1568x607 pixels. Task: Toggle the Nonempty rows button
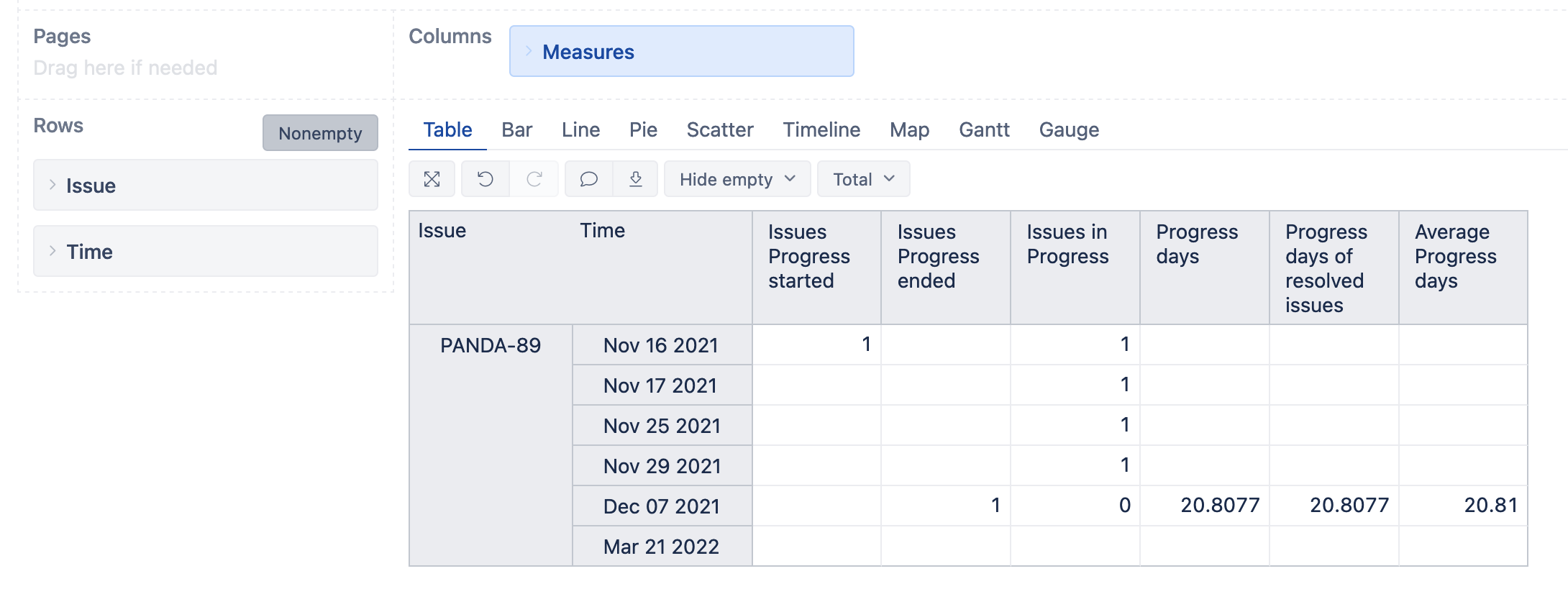click(320, 133)
